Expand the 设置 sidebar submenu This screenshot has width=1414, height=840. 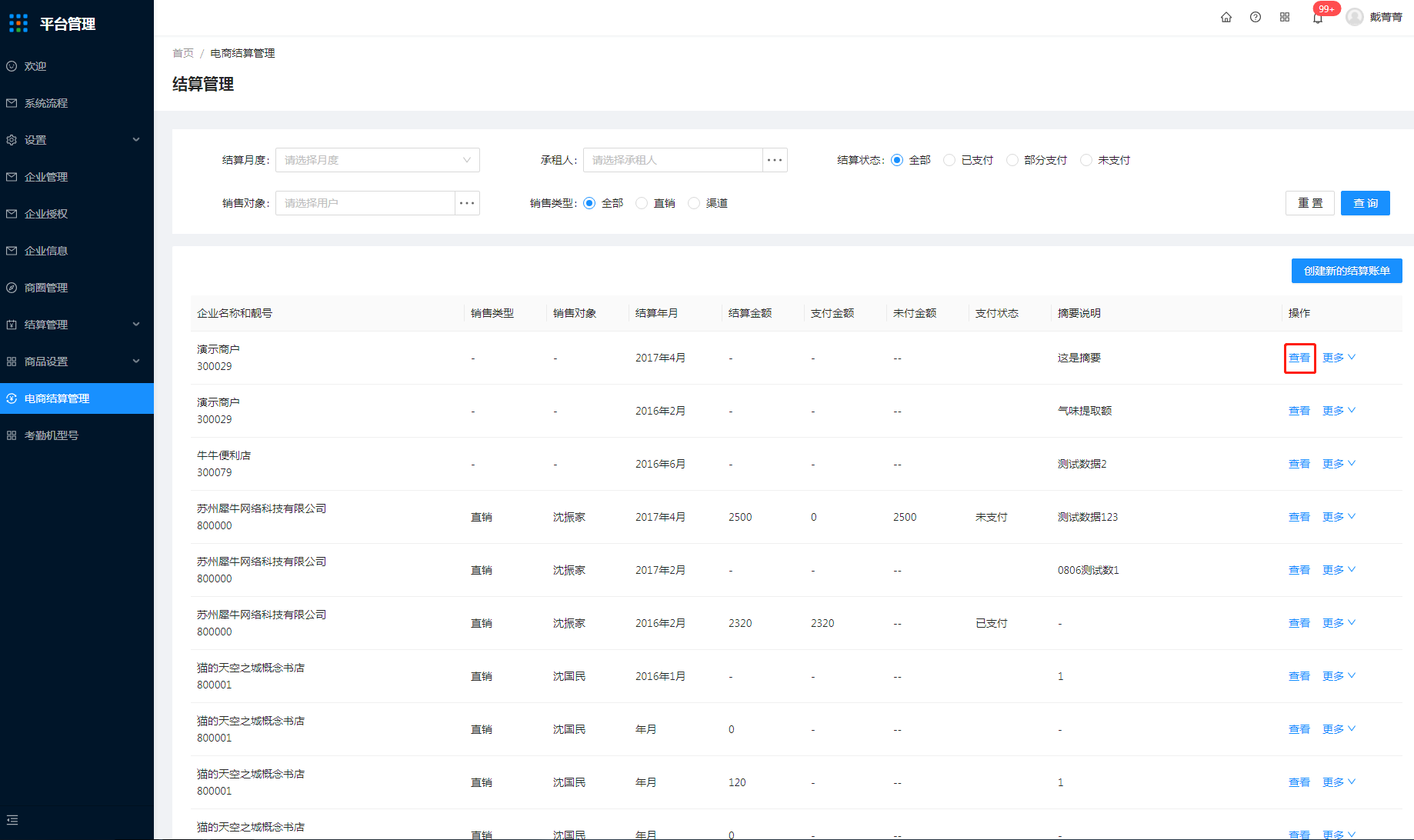click(x=136, y=140)
